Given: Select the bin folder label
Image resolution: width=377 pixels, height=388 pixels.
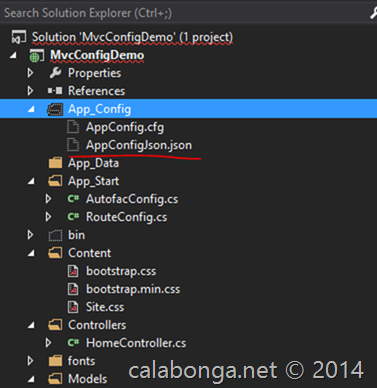Looking at the screenshot, I should (x=76, y=235).
